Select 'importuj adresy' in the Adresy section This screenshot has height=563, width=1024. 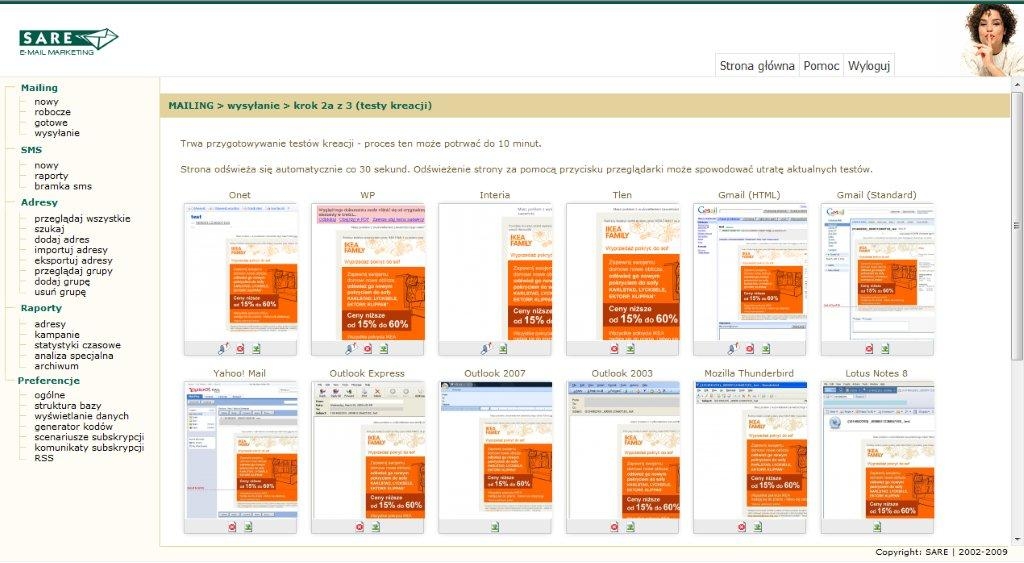point(71,250)
